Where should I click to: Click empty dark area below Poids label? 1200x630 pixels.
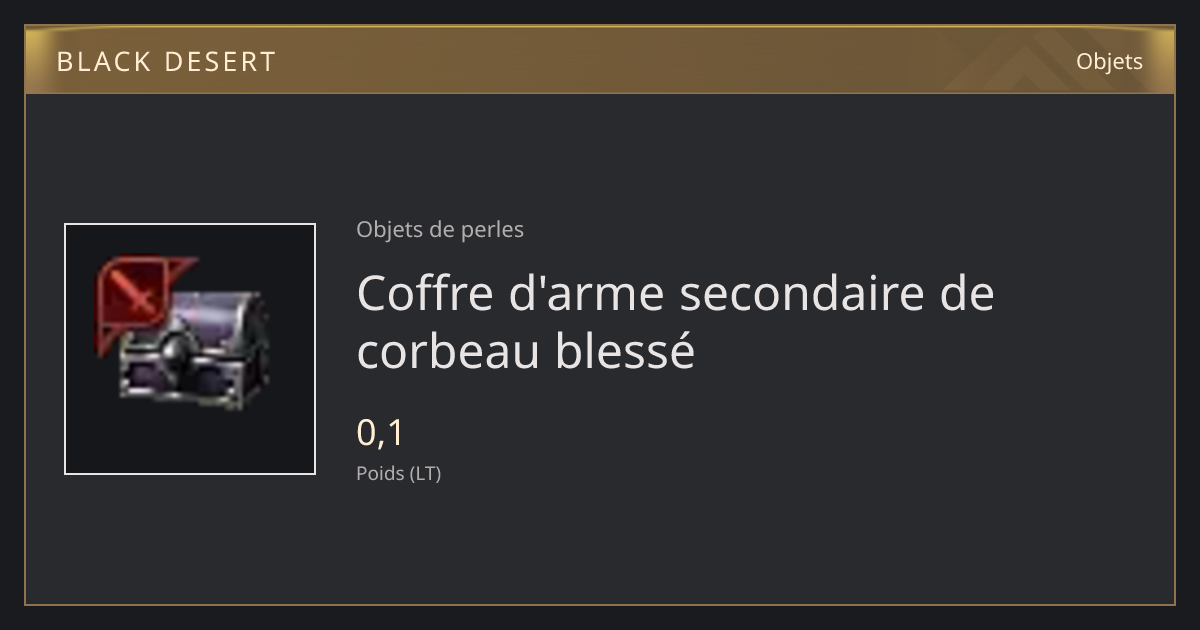[x=600, y=545]
